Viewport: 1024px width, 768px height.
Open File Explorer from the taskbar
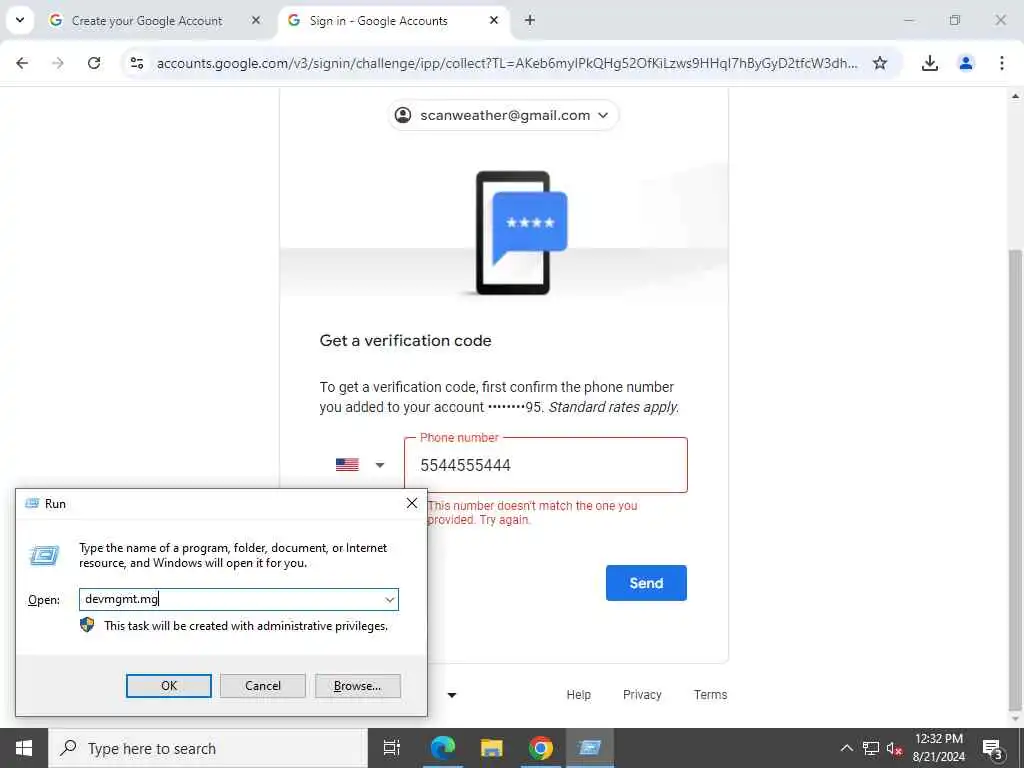(491, 748)
